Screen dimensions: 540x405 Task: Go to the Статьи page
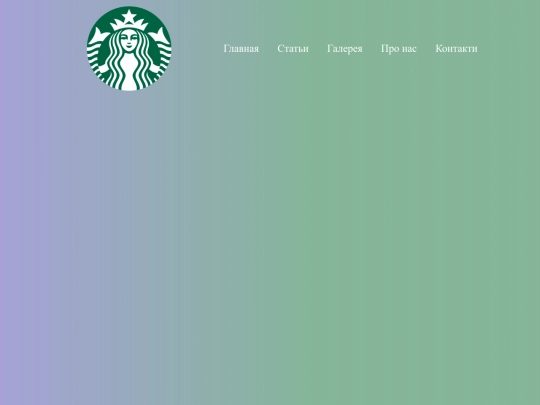(293, 49)
